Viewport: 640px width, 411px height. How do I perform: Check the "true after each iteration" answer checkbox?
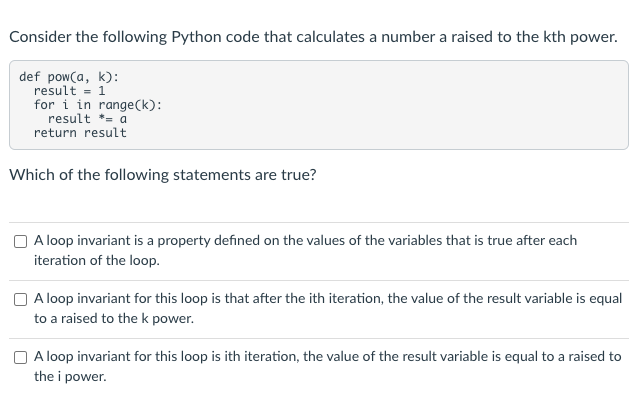[20, 241]
